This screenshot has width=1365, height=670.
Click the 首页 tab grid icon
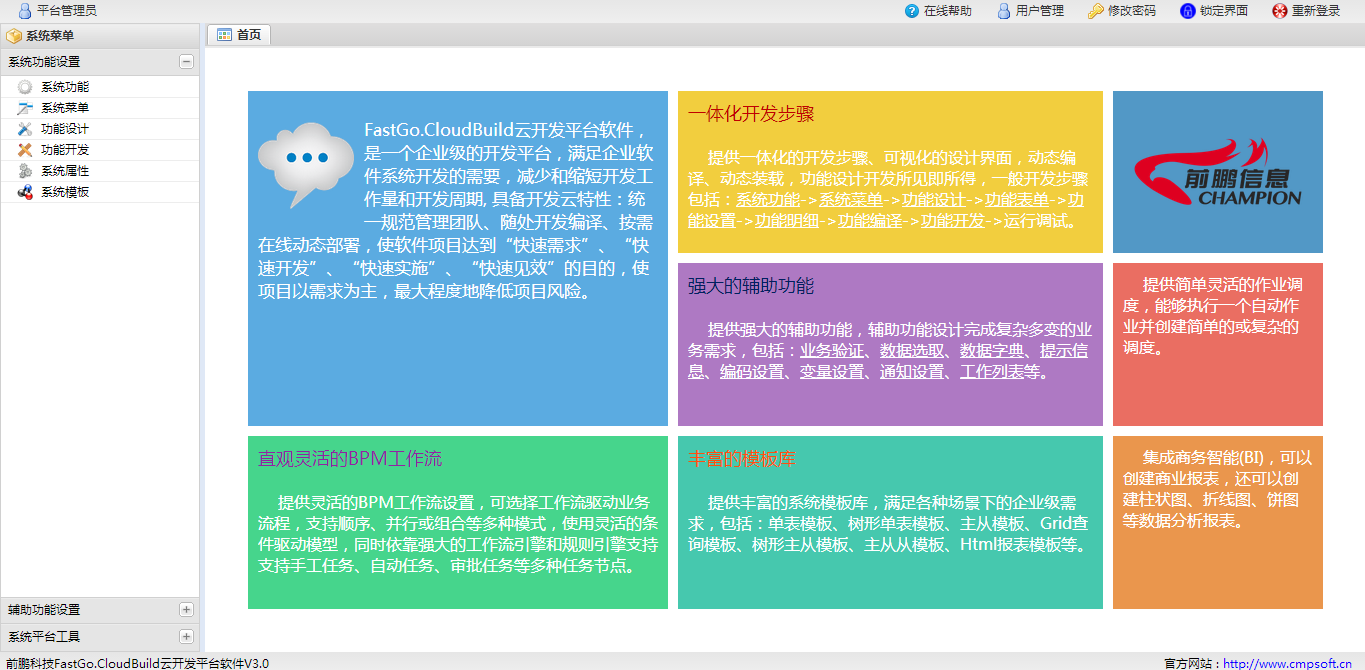click(x=224, y=35)
